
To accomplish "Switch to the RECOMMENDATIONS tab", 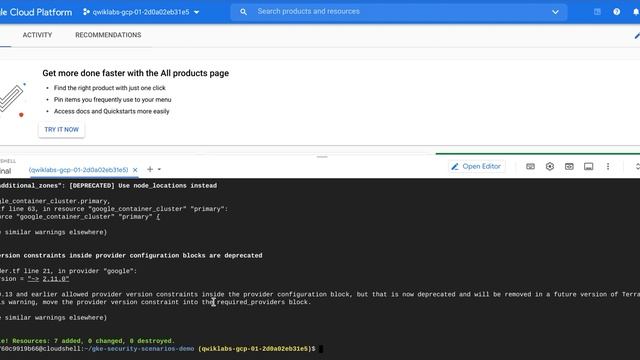I will [108, 35].
